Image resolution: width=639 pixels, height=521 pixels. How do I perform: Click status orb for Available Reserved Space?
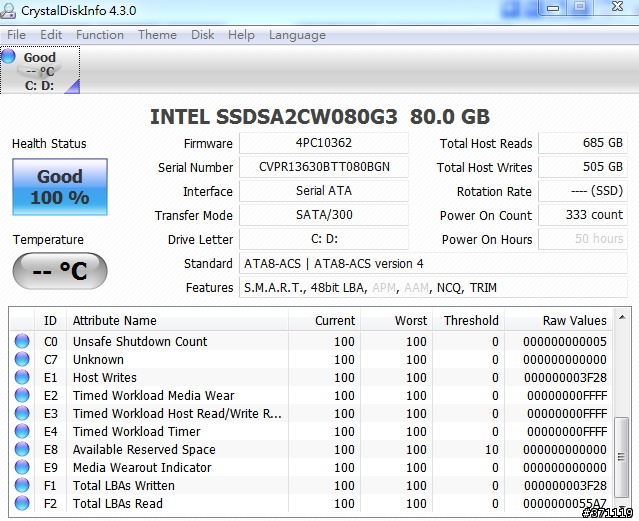(x=22, y=449)
